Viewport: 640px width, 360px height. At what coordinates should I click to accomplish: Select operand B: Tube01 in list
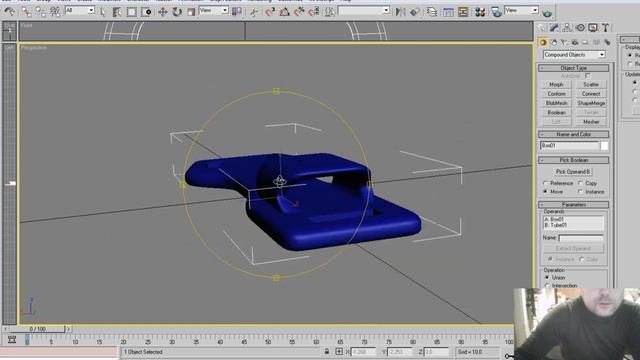[x=556, y=225]
